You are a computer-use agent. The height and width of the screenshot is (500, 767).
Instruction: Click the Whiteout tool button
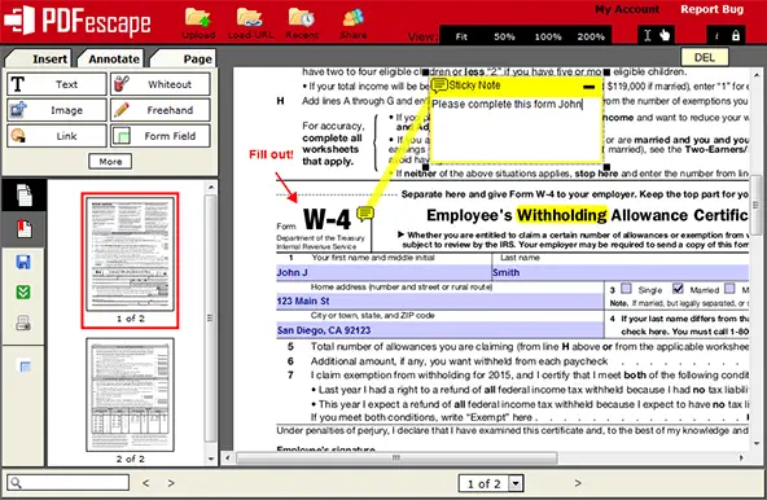point(160,84)
